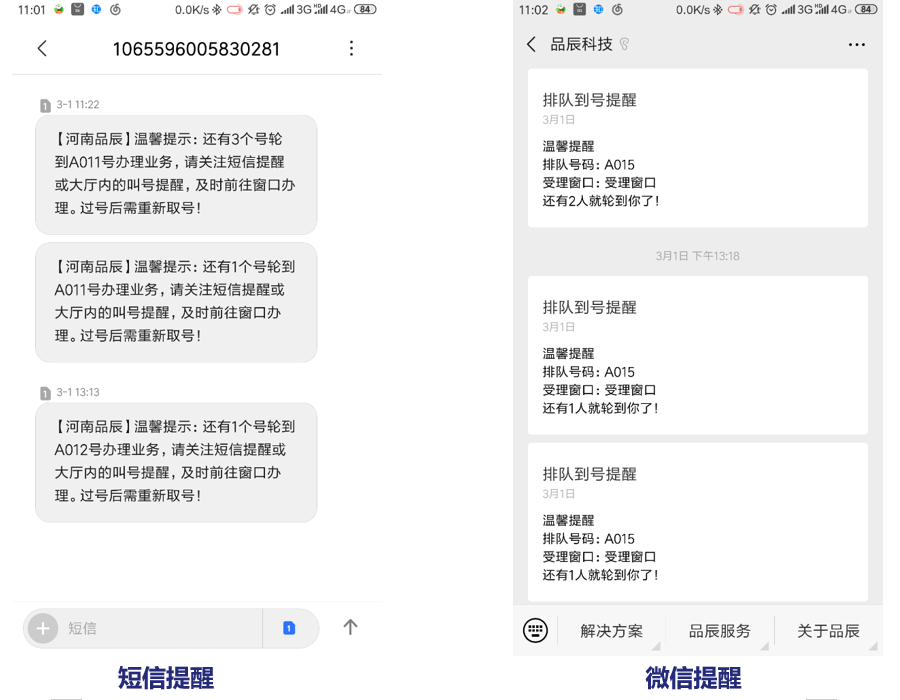Open the SMS conversation three-dot menu

(351, 48)
